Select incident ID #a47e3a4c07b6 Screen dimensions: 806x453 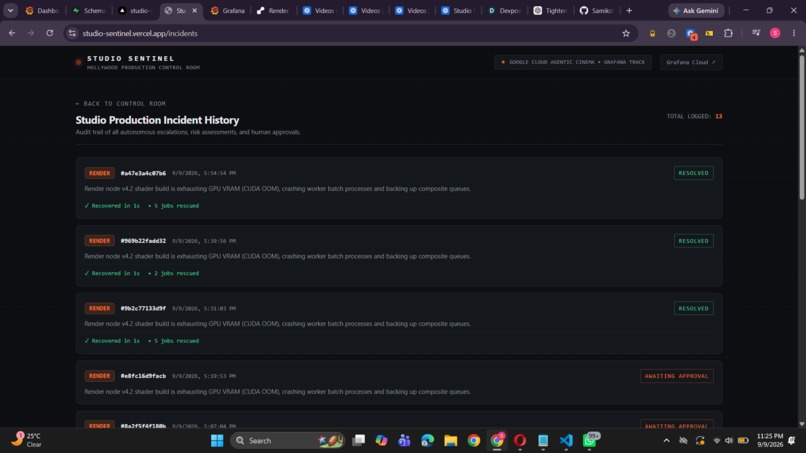pos(143,173)
